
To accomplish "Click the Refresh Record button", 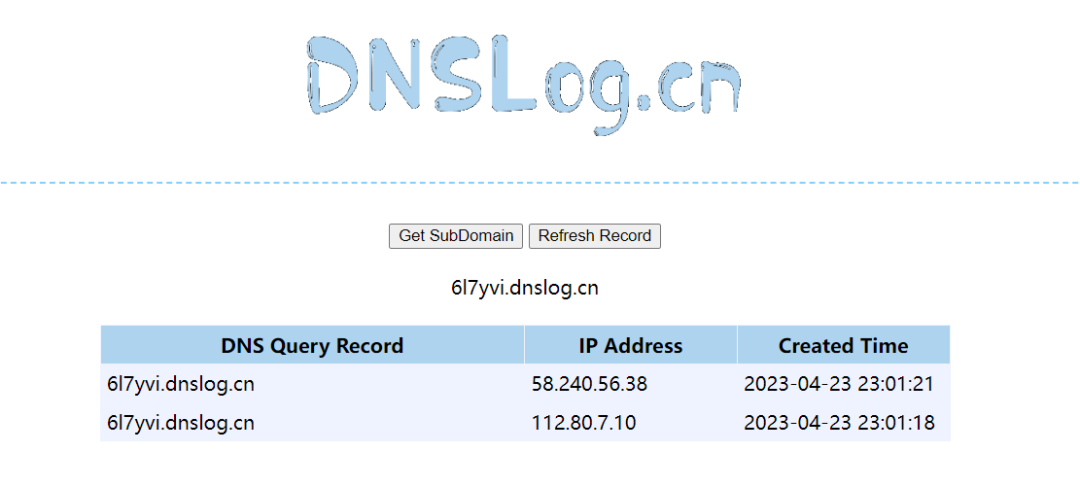I will point(594,236).
